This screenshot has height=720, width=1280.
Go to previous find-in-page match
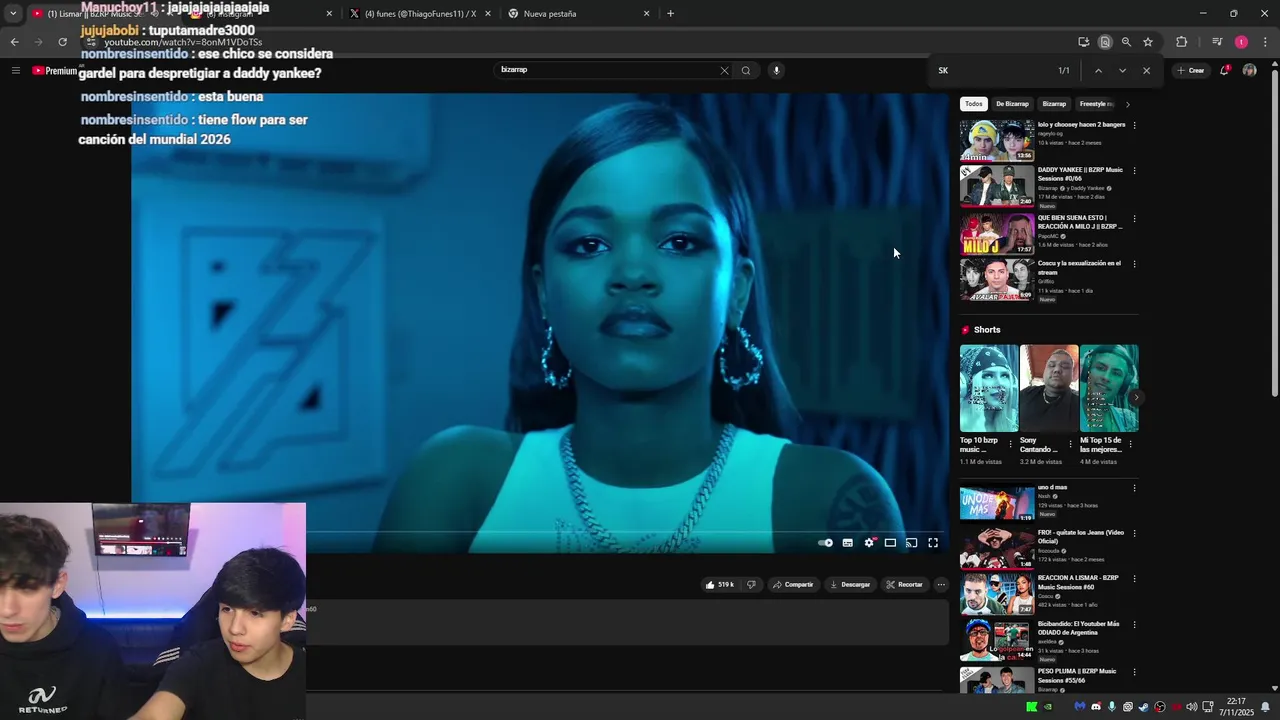tap(1098, 70)
